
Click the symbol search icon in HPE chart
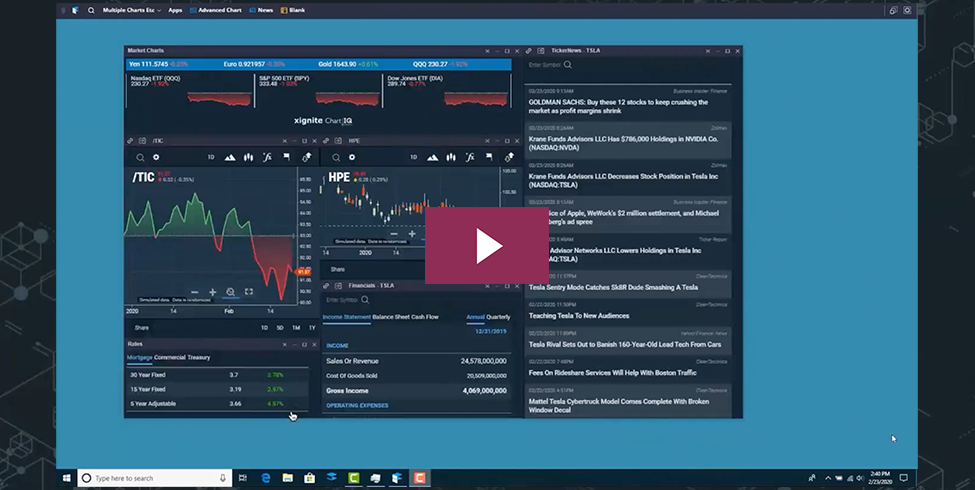336,157
